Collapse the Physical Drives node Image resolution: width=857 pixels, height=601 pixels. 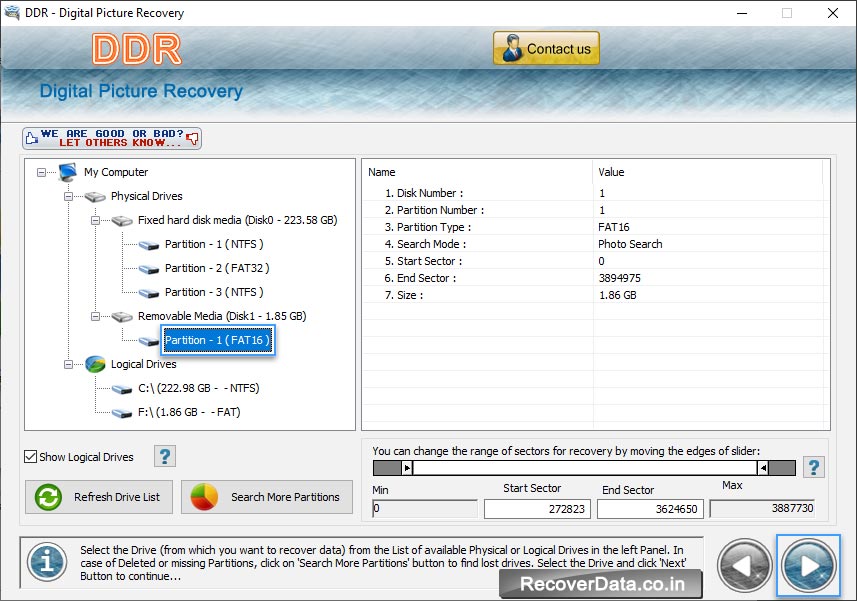pos(68,197)
